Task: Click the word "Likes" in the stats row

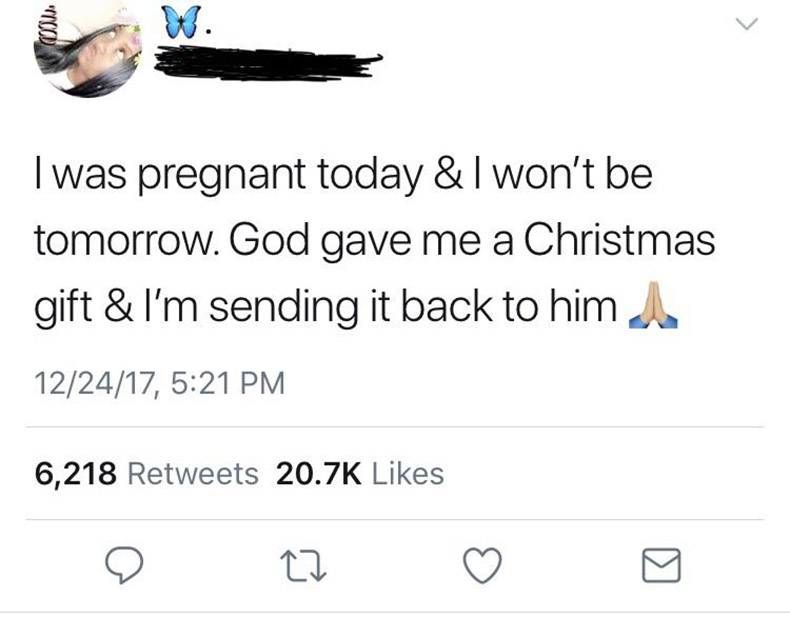Action: [x=407, y=473]
